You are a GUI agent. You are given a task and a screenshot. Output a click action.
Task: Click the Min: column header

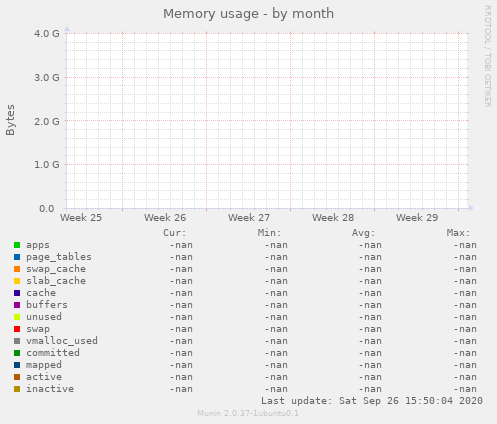pos(269,233)
